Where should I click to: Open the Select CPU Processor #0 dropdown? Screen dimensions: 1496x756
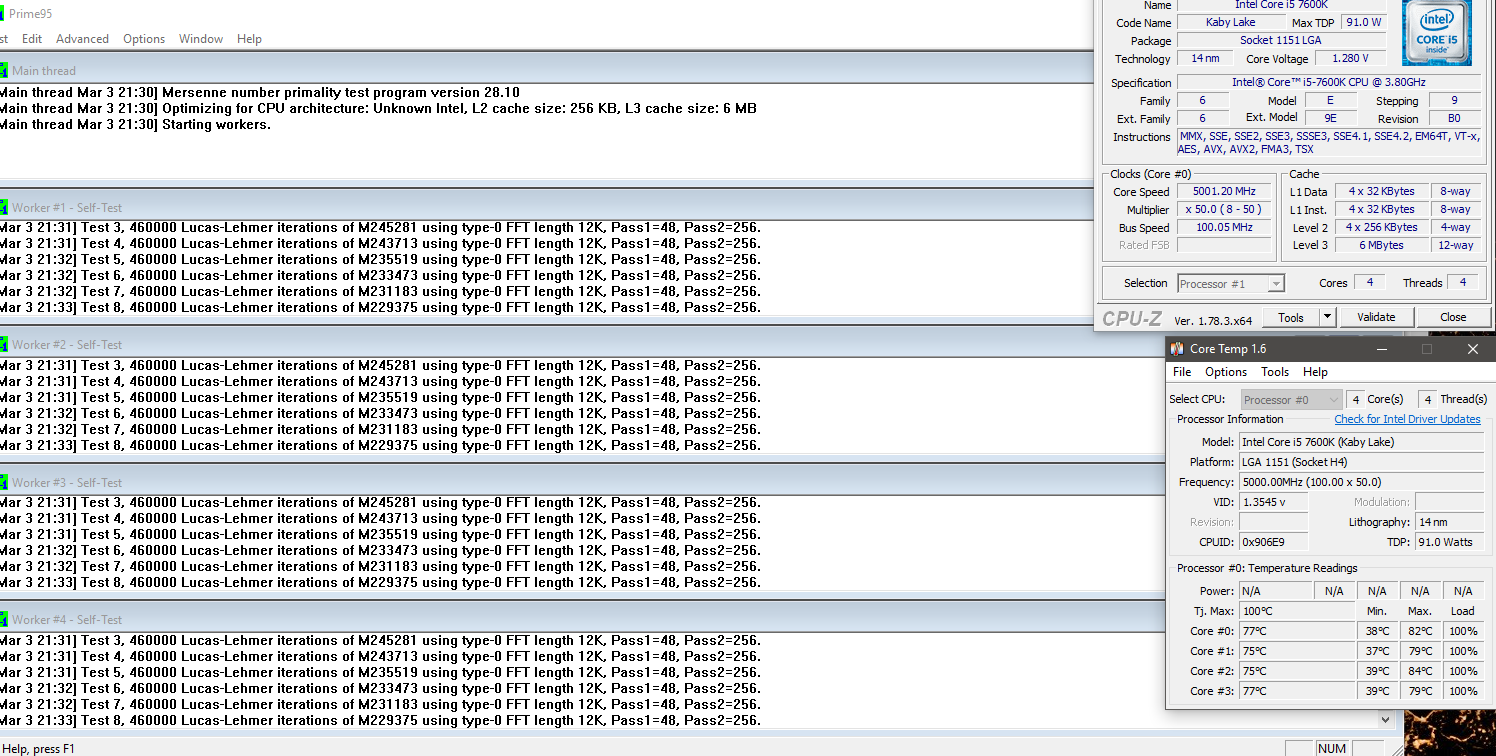click(x=1291, y=400)
